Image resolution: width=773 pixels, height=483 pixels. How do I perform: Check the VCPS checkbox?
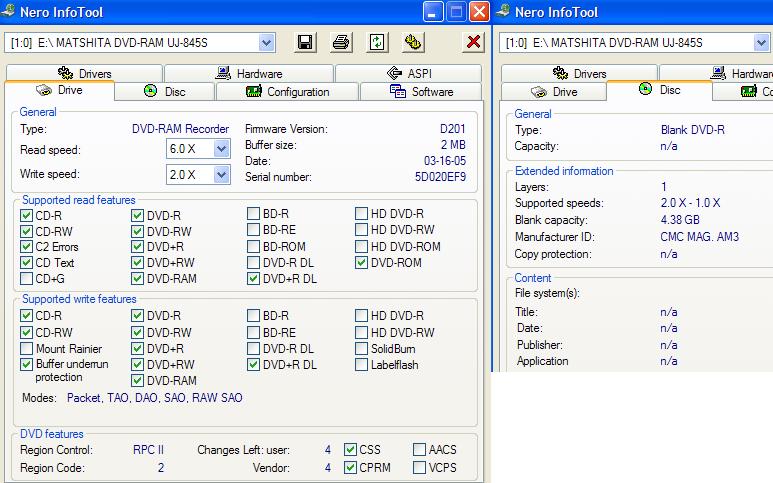tap(420, 467)
